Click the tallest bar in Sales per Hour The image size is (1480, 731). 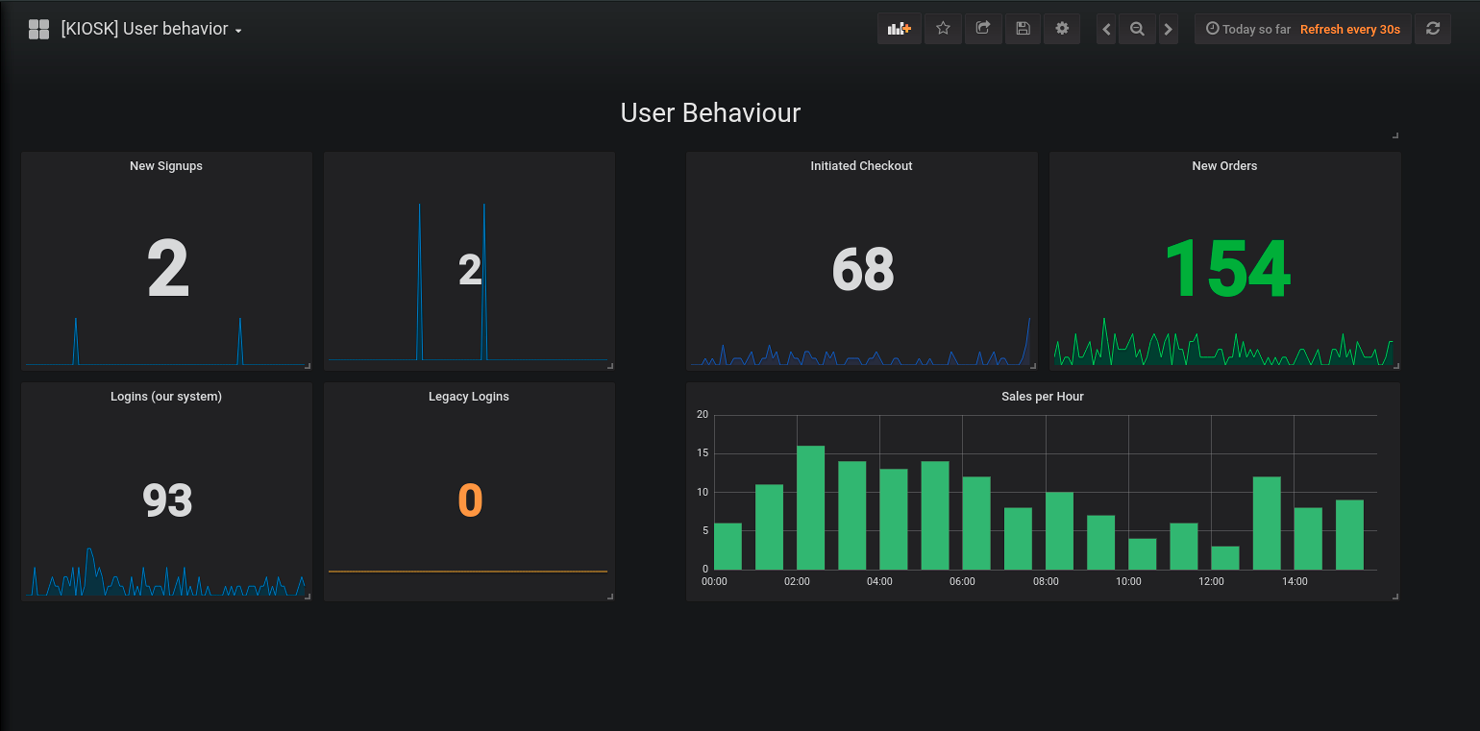point(811,508)
